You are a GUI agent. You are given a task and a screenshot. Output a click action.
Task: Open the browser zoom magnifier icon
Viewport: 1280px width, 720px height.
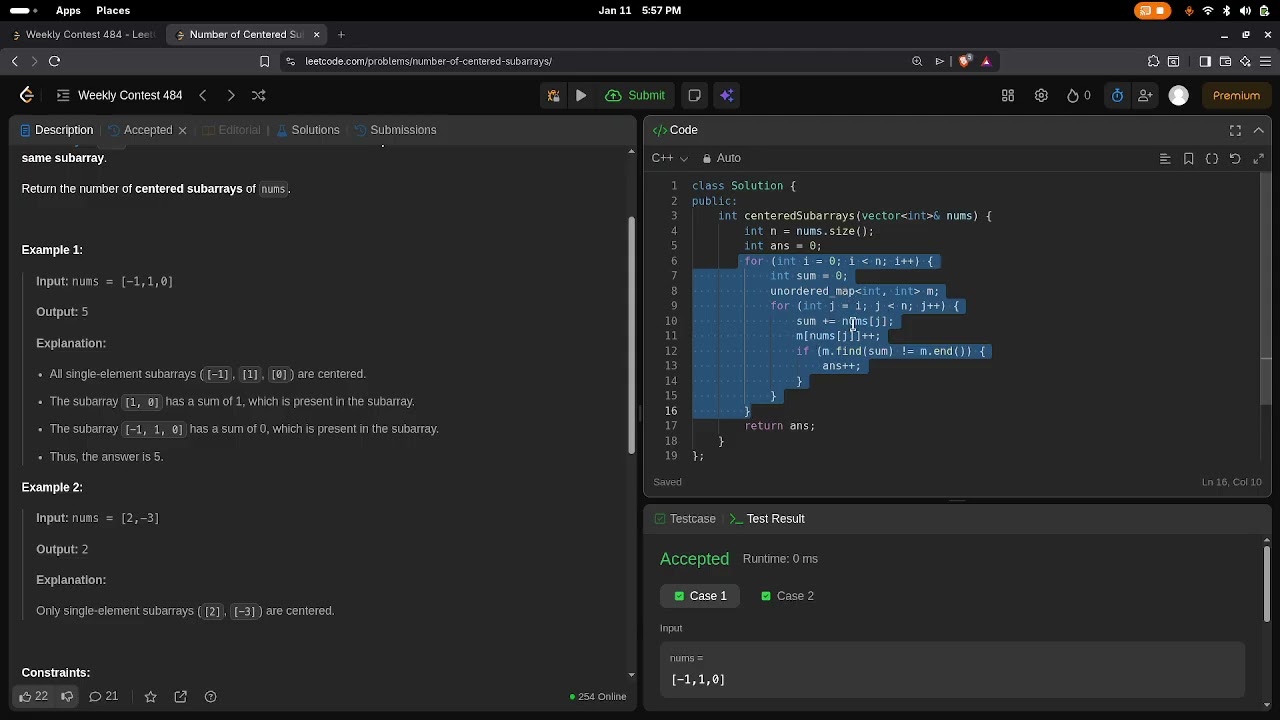click(x=917, y=62)
